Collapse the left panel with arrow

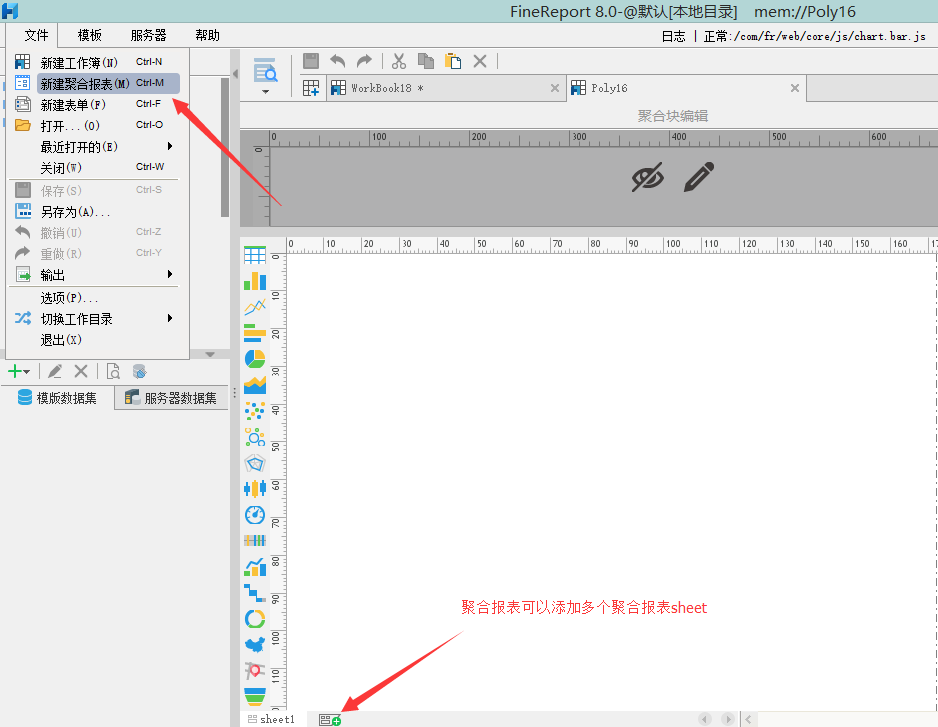coord(235,74)
